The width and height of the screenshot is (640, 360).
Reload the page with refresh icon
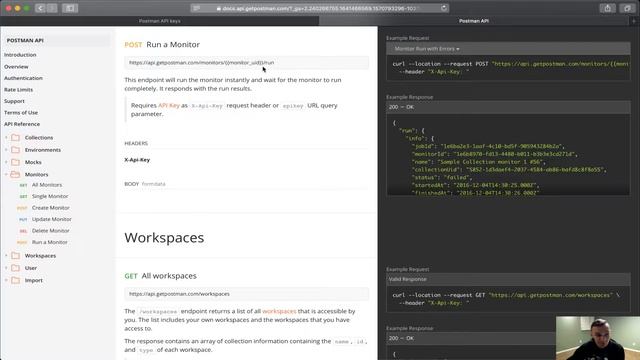click(x=444, y=8)
